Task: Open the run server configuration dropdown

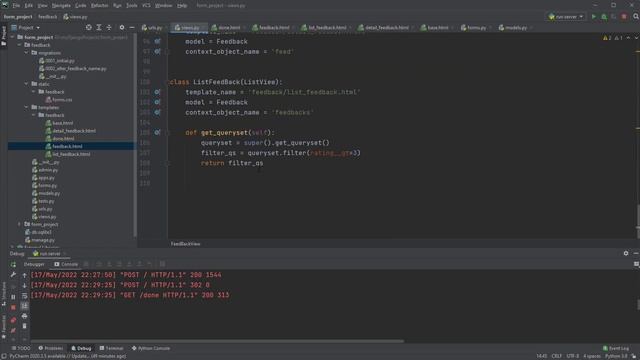Action: tap(566, 17)
